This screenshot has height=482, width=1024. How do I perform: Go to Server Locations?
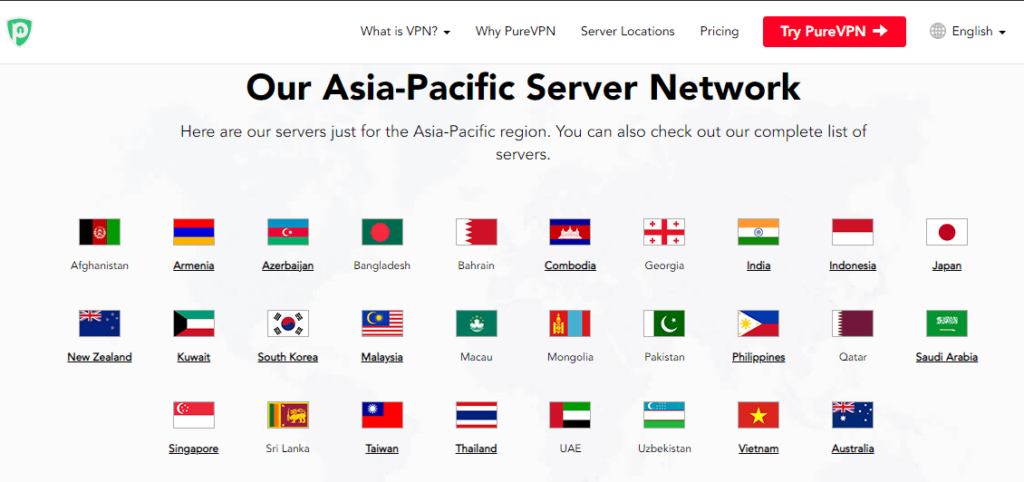tap(628, 31)
